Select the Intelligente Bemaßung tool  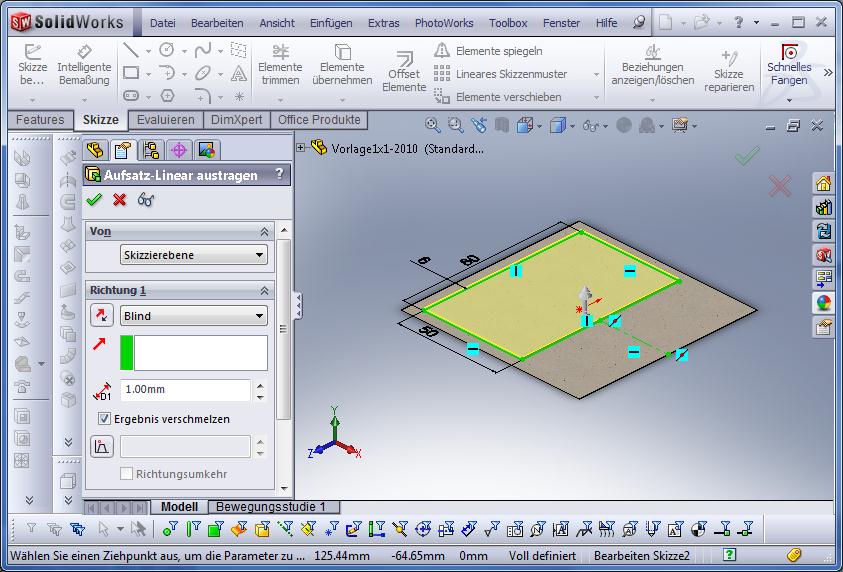pos(84,65)
